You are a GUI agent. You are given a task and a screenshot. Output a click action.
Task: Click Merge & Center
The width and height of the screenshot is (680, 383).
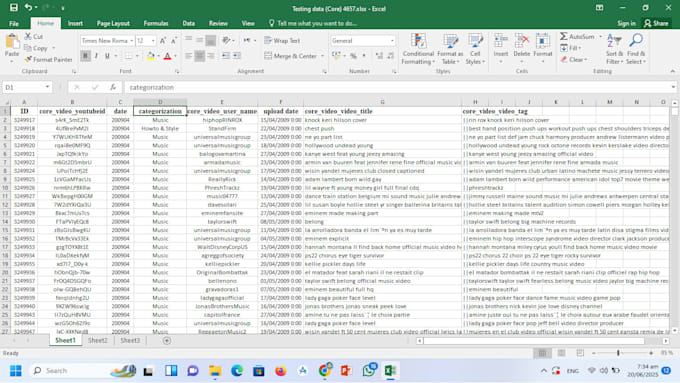coord(291,56)
